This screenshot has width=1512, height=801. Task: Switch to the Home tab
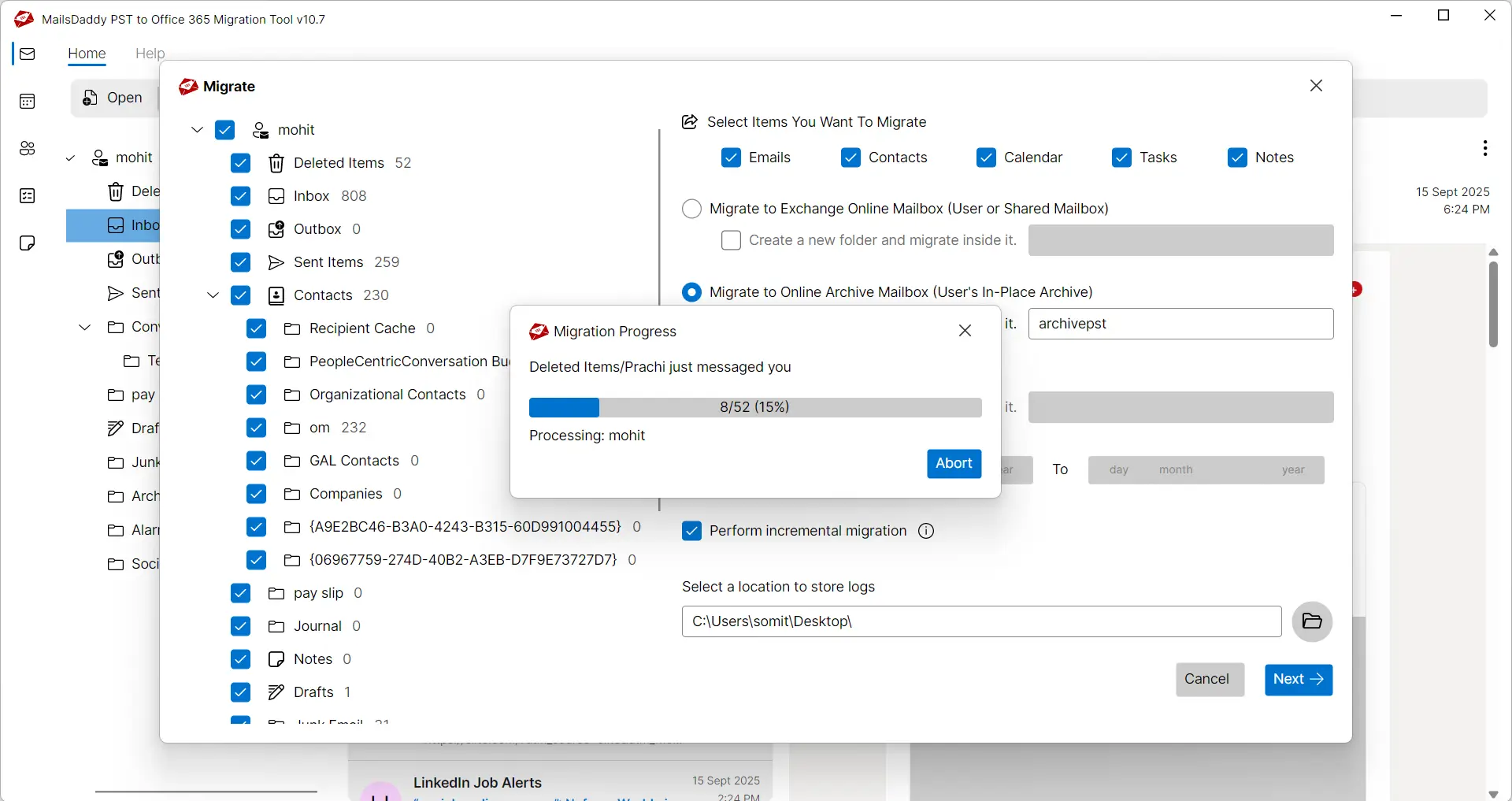[x=87, y=54]
